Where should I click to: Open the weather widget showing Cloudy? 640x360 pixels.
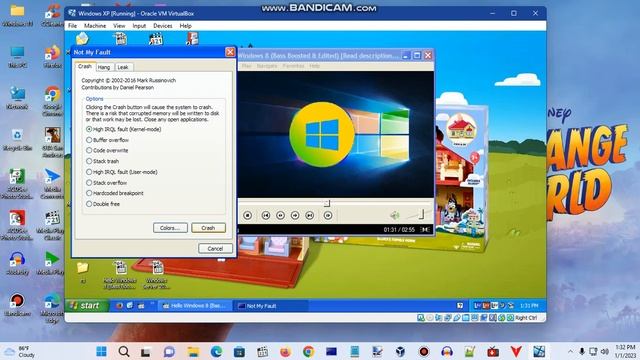tap(20, 351)
